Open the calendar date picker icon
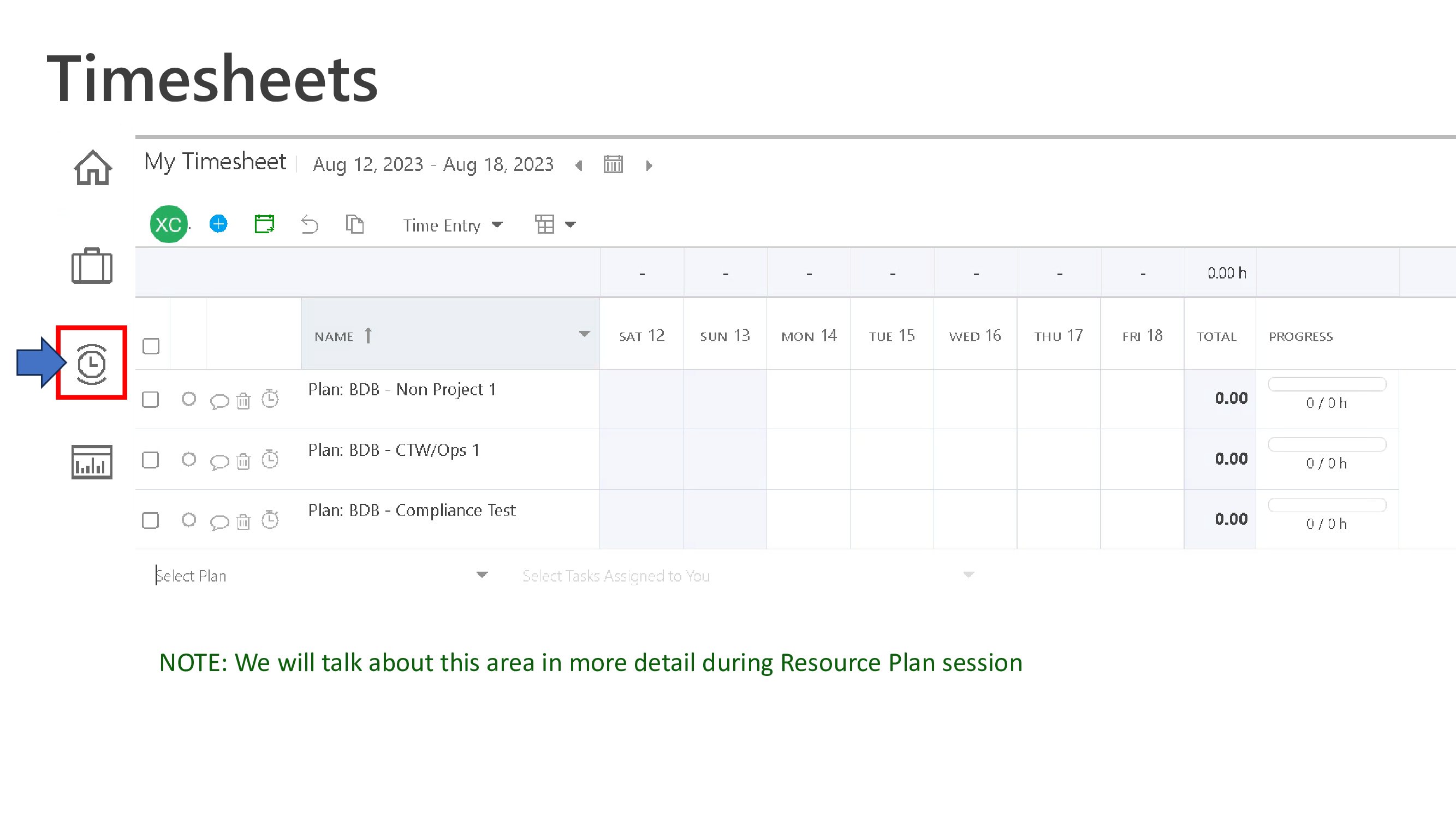Screen dimensions: 1456x819 click(x=613, y=164)
